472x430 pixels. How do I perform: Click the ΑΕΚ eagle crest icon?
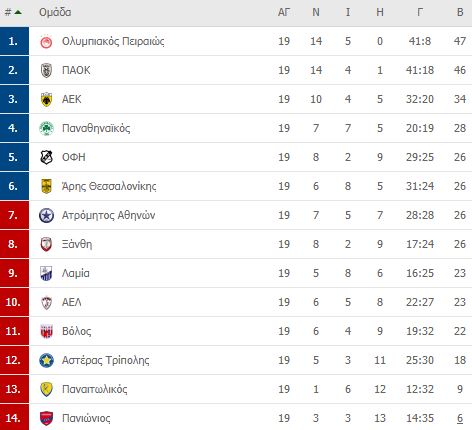pos(46,99)
